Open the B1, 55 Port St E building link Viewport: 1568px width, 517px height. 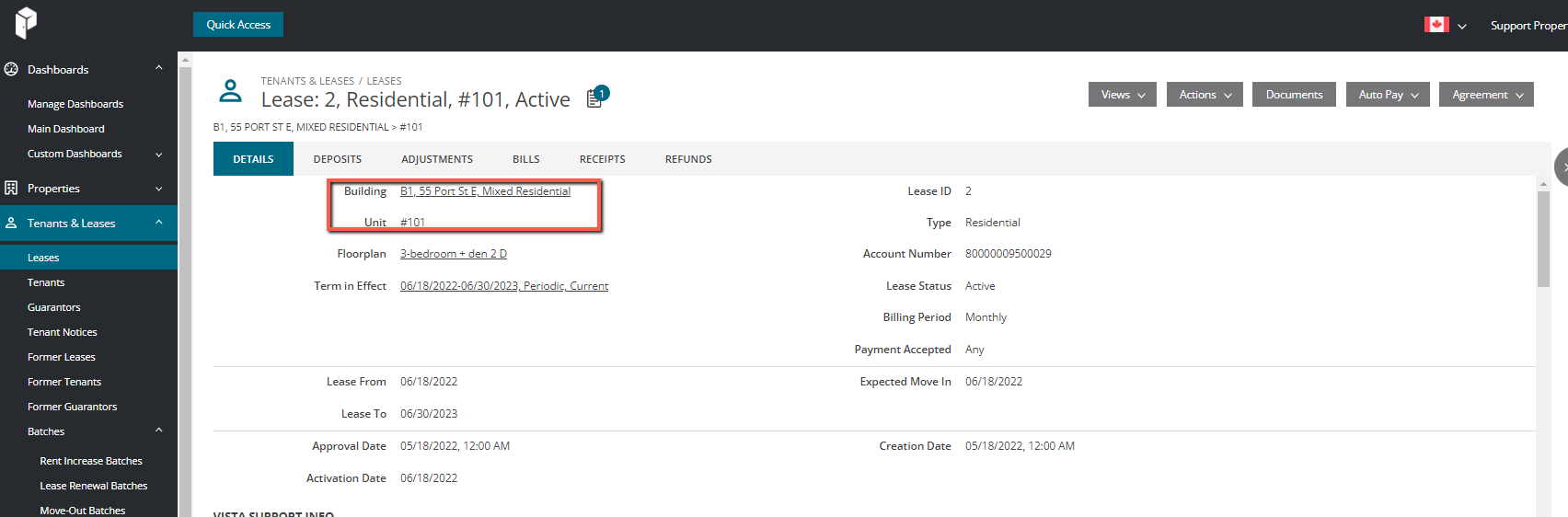tap(485, 191)
